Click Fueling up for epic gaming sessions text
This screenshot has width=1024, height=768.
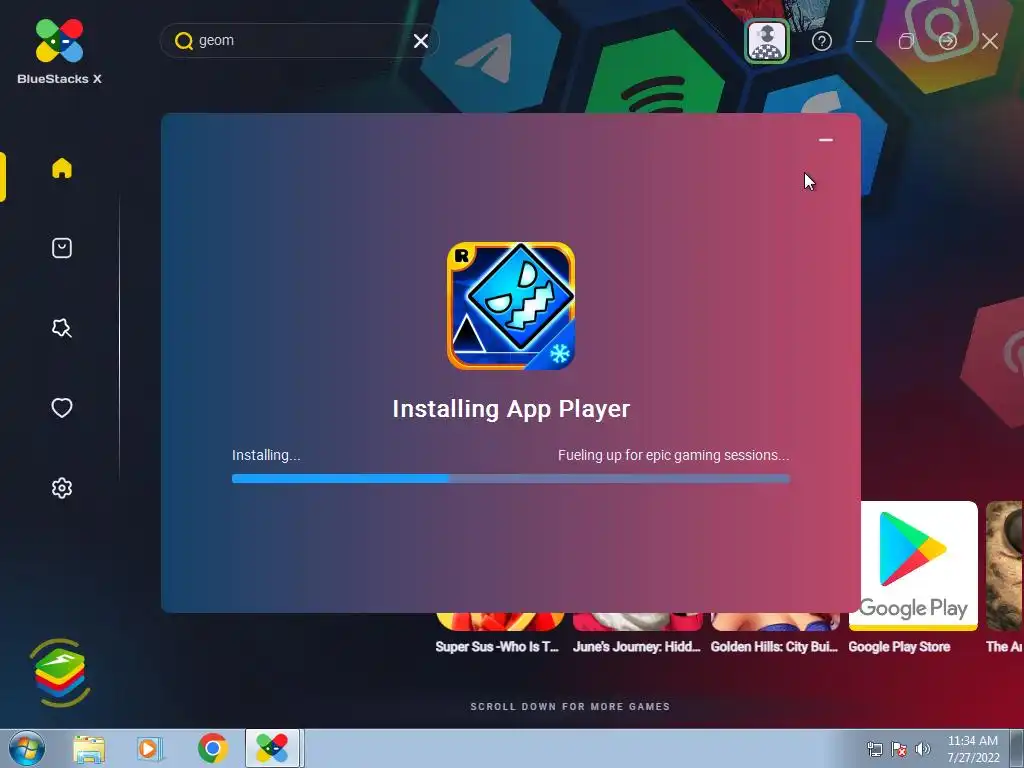point(673,455)
